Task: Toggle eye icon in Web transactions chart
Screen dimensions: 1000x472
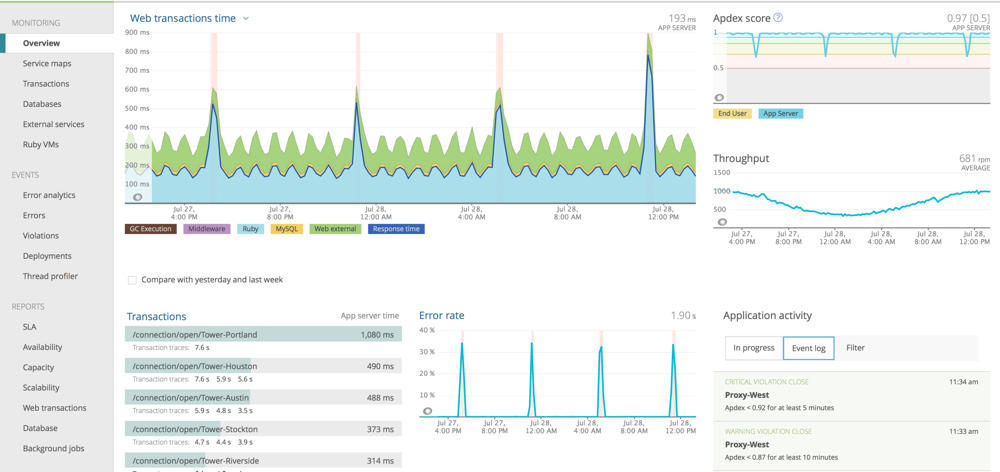Action: [x=138, y=197]
